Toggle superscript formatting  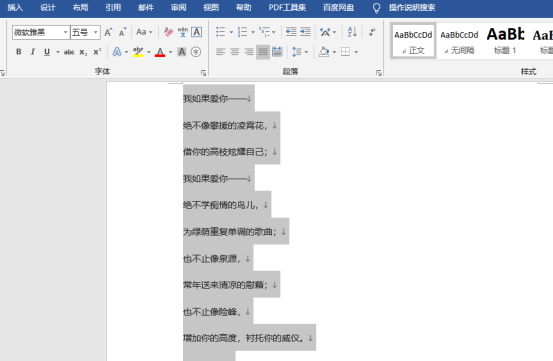[97, 52]
